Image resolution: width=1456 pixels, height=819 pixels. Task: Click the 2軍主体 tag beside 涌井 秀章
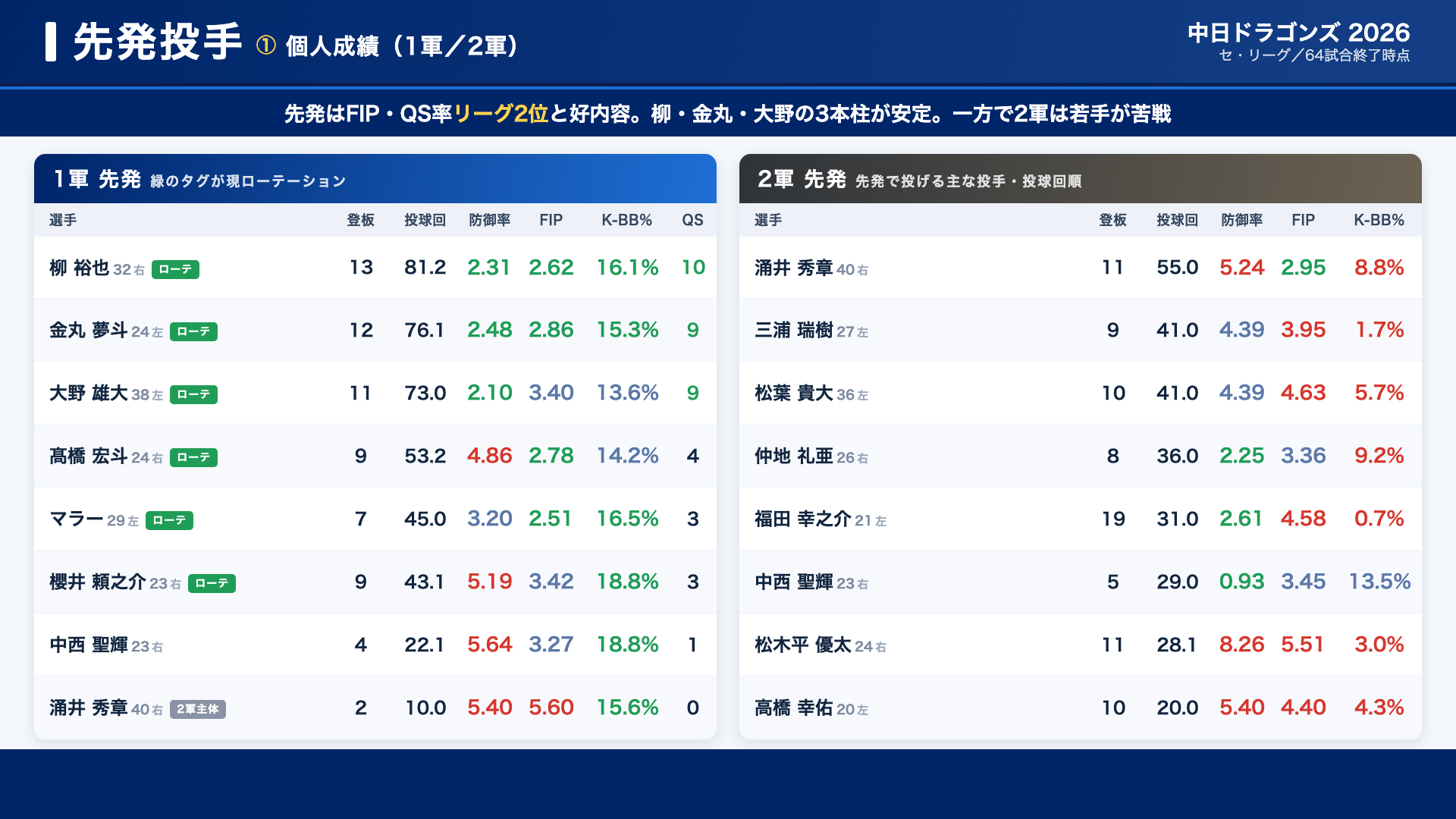click(x=198, y=709)
